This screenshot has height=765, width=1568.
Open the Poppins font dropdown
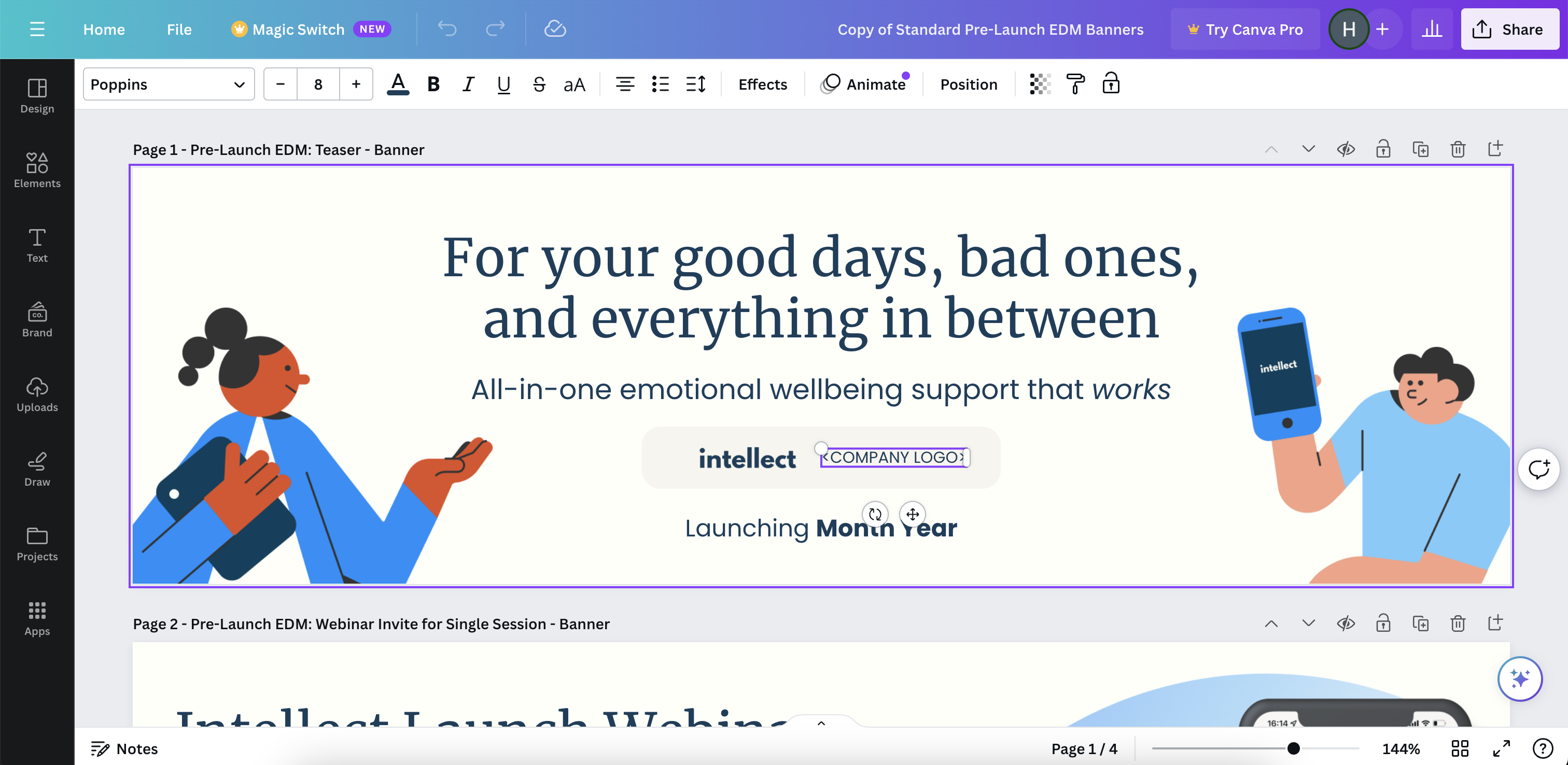click(169, 84)
